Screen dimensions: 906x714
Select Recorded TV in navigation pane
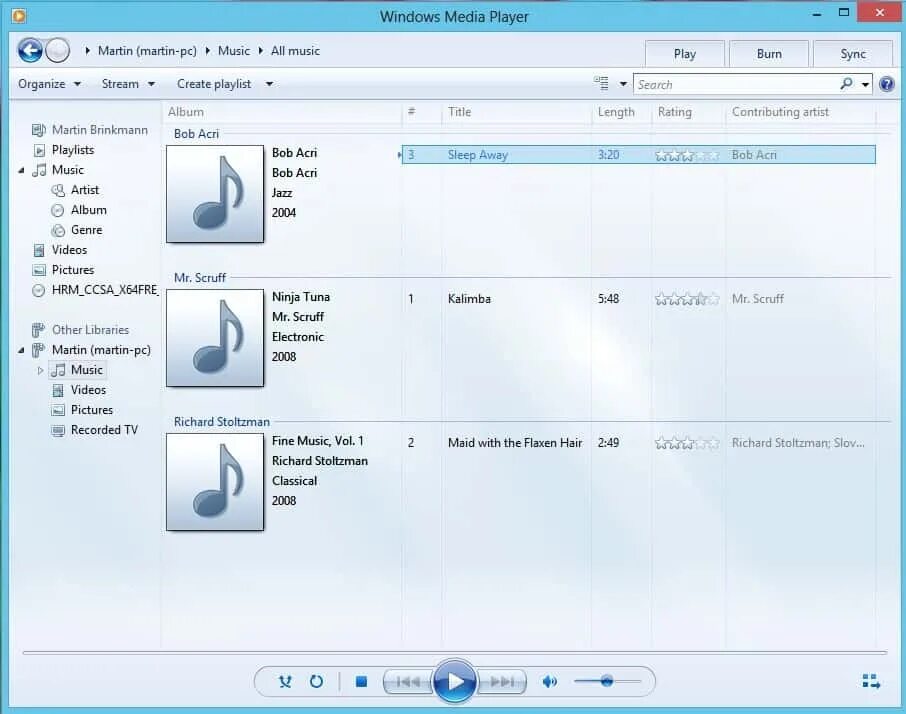pos(104,430)
